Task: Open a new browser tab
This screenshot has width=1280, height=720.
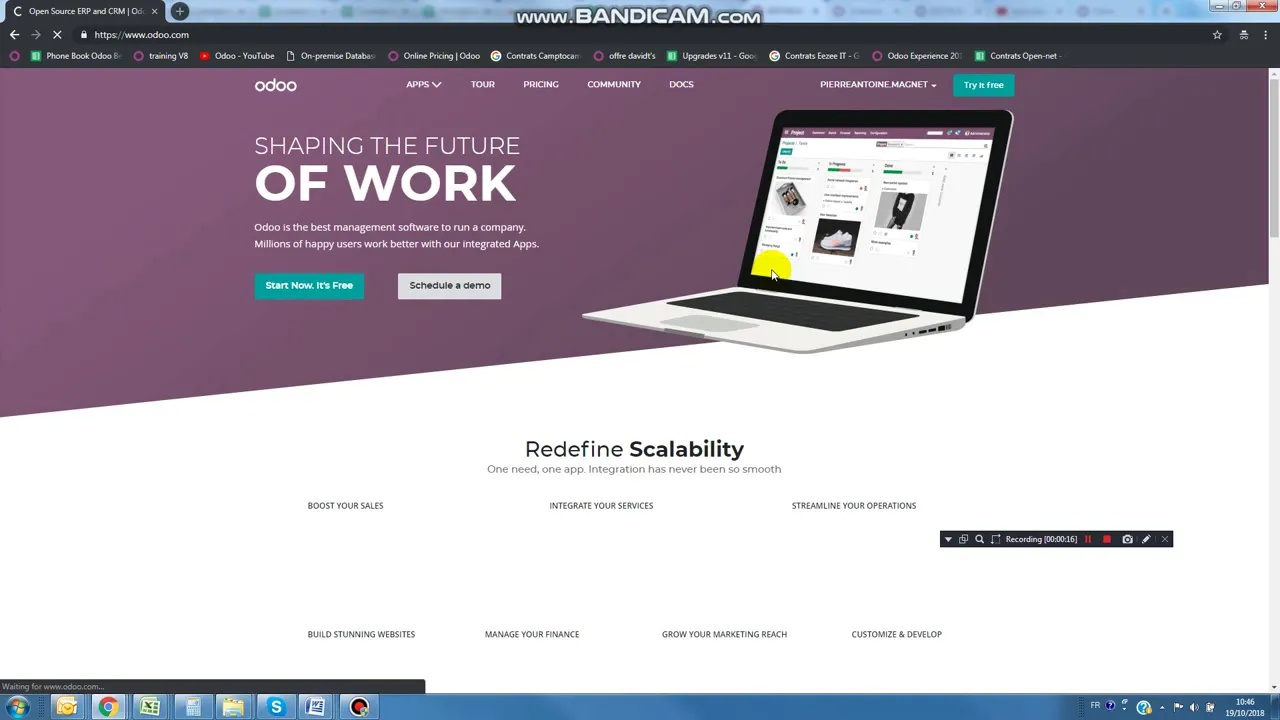Action: [x=180, y=11]
